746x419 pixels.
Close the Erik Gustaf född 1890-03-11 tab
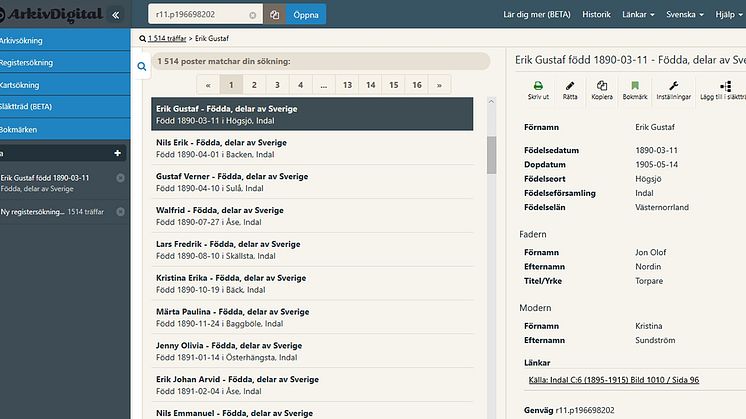pos(120,178)
